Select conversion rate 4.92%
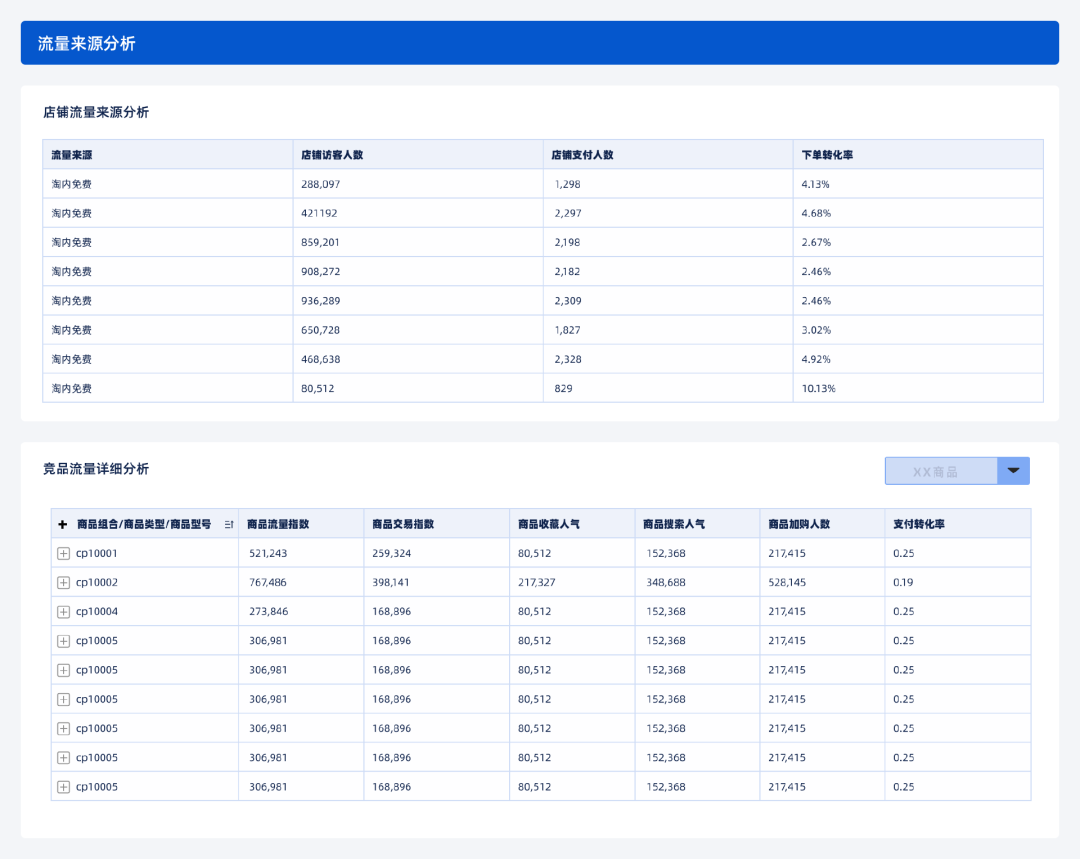 point(816,359)
